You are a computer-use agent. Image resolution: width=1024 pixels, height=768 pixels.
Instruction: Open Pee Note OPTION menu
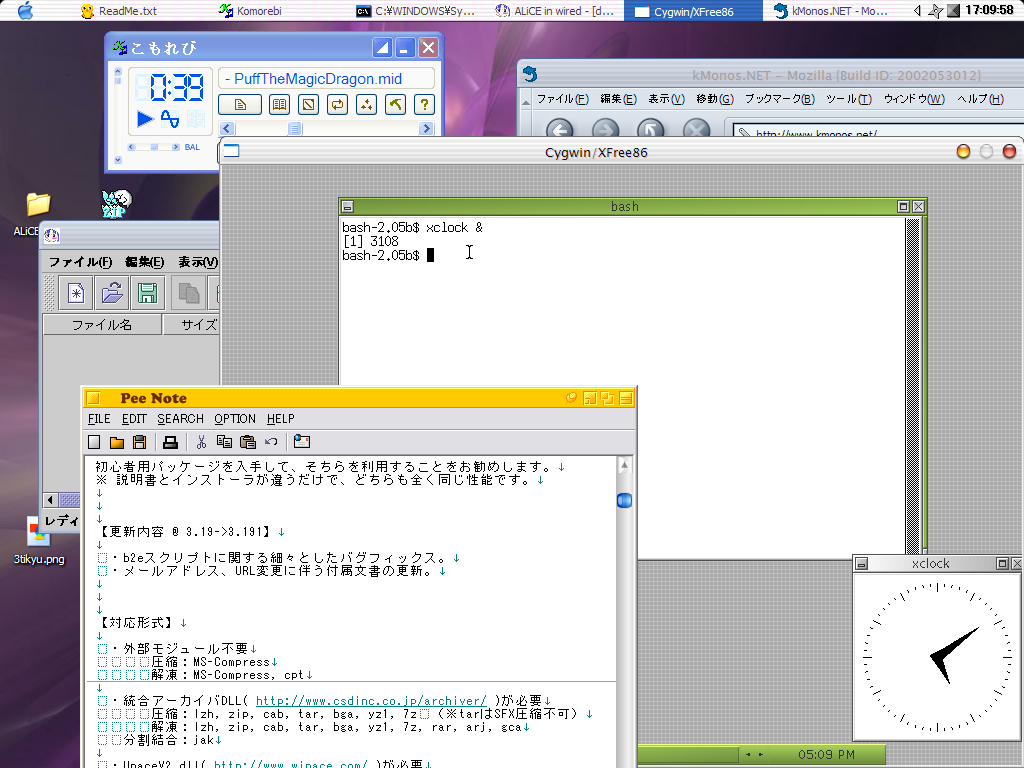click(235, 419)
